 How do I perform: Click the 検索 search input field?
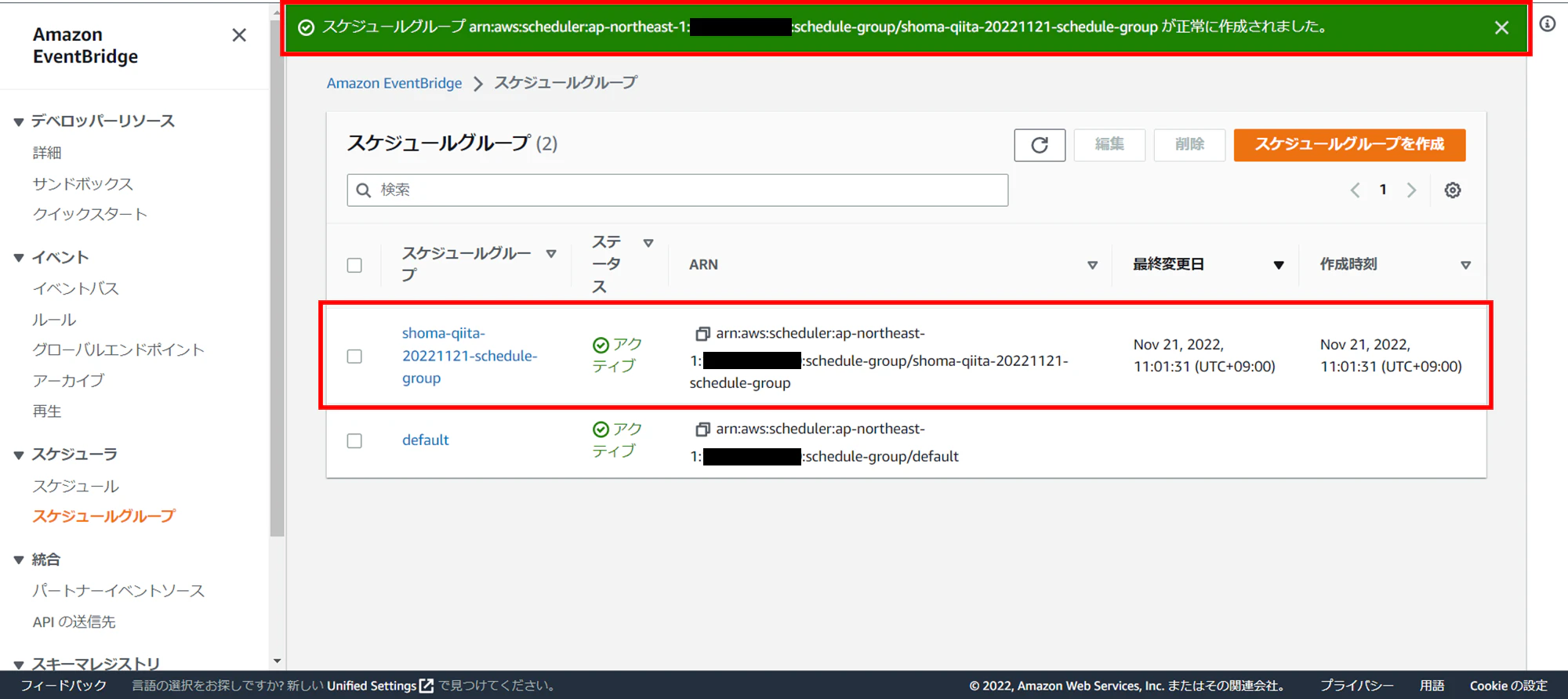coord(677,190)
